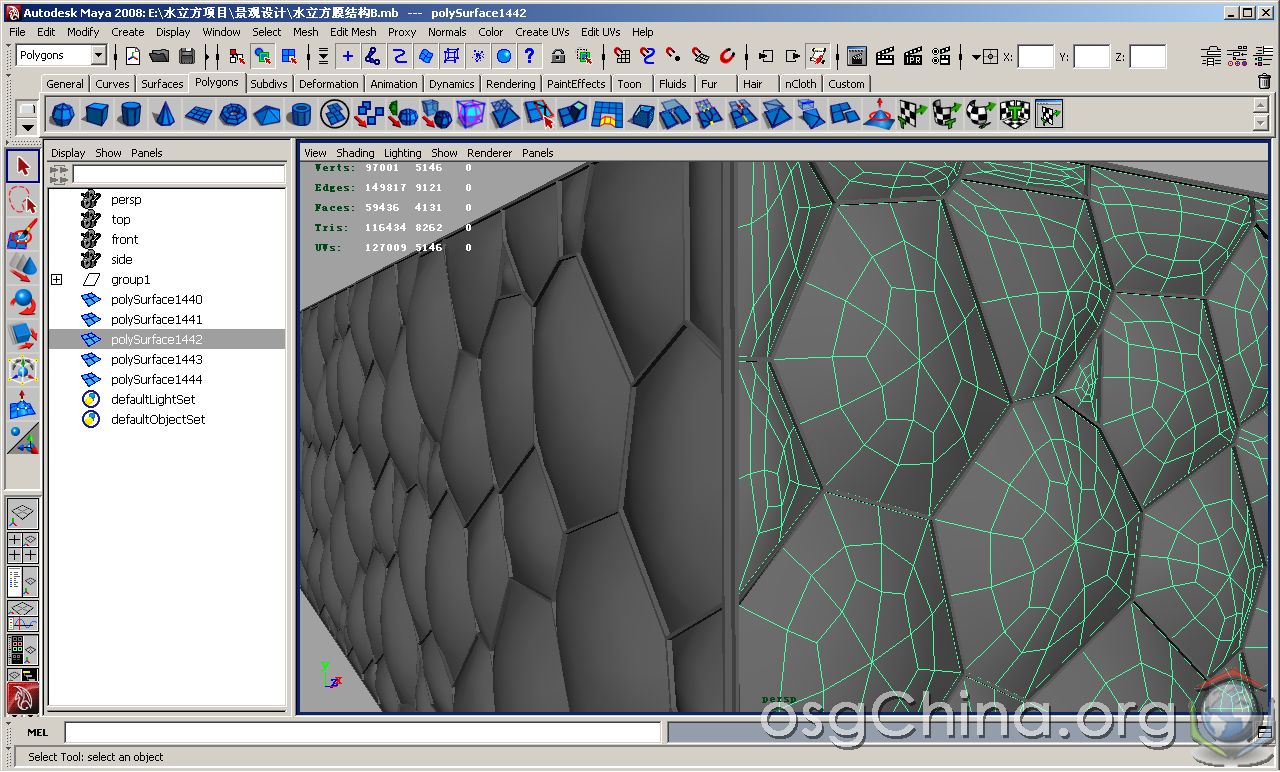Screen dimensions: 1280x772
Task: Open the UV Texture Editor shelf icon
Action: tap(1049, 115)
